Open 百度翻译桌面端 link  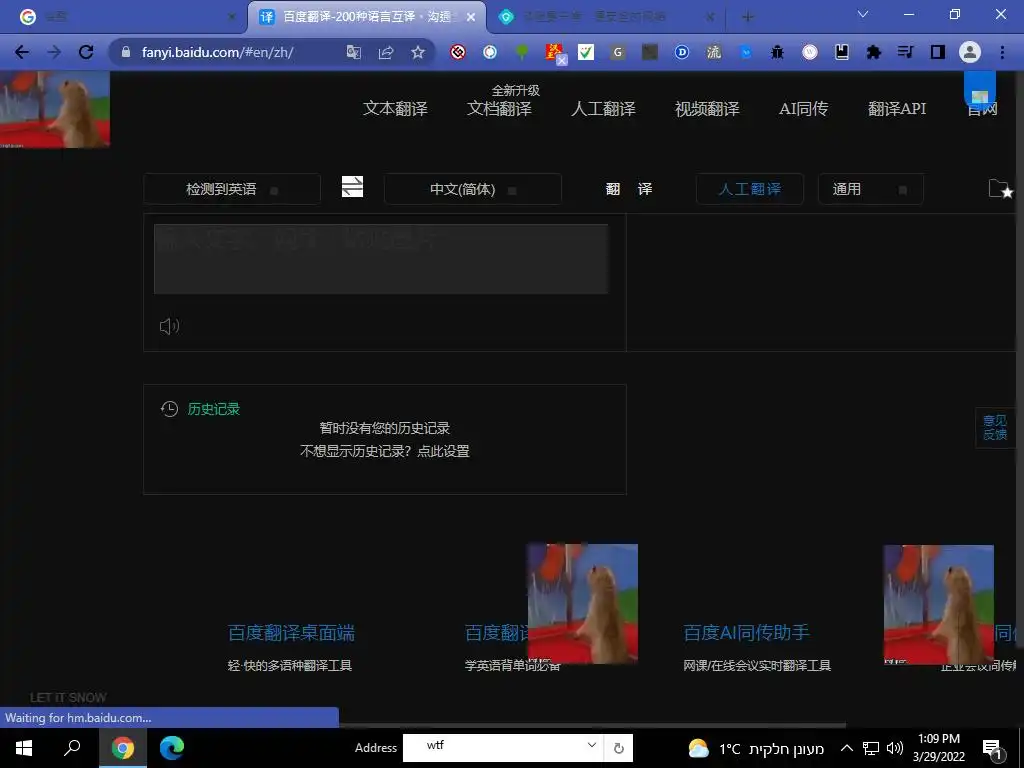click(291, 633)
